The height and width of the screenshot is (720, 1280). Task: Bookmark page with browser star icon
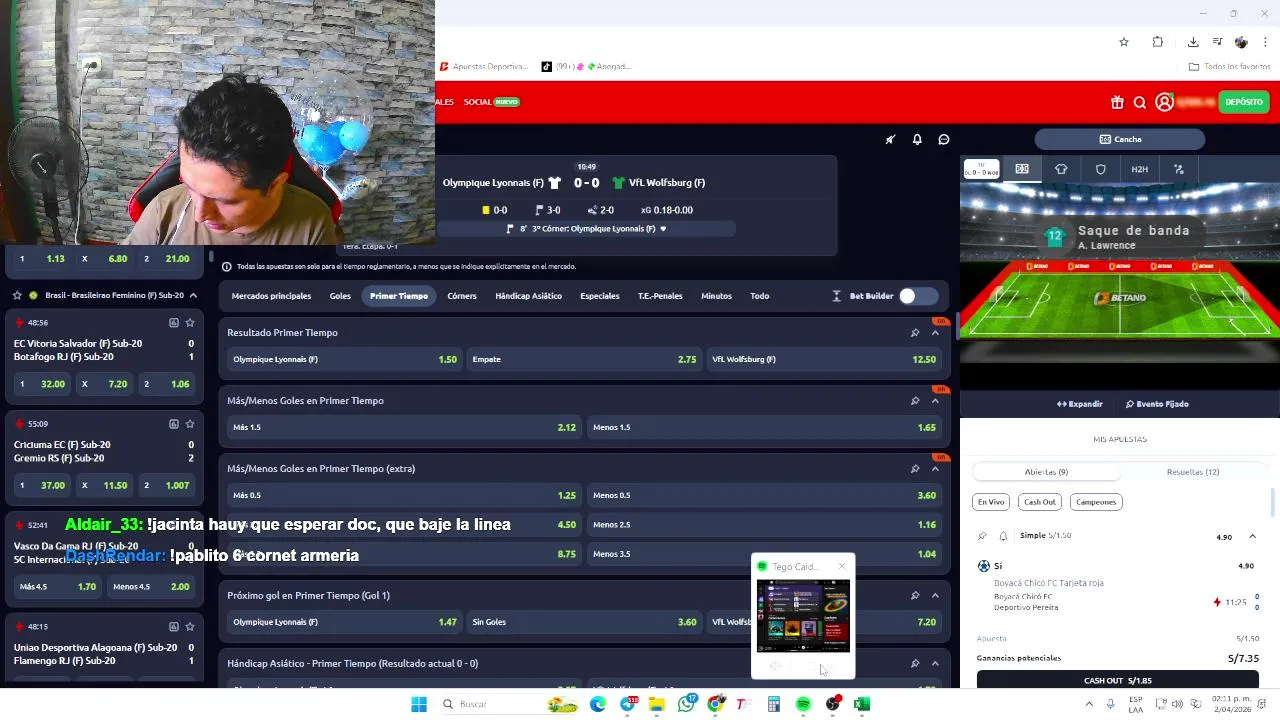point(1124,42)
